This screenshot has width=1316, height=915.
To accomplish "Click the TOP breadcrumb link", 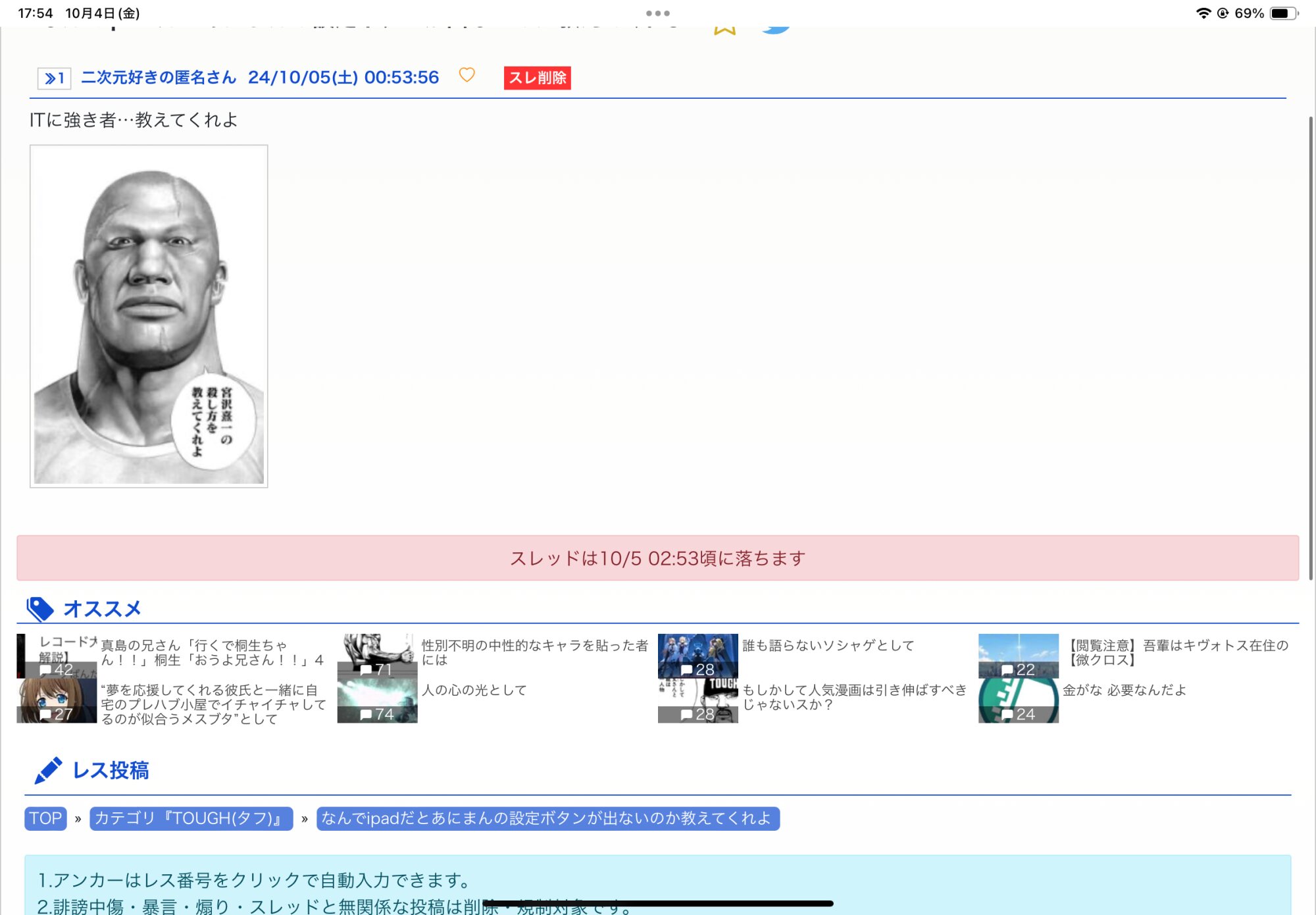I will (x=45, y=818).
